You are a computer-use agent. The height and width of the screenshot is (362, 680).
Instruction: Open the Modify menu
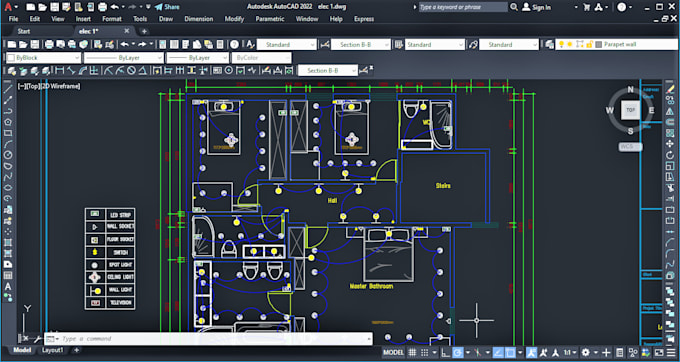coord(234,19)
